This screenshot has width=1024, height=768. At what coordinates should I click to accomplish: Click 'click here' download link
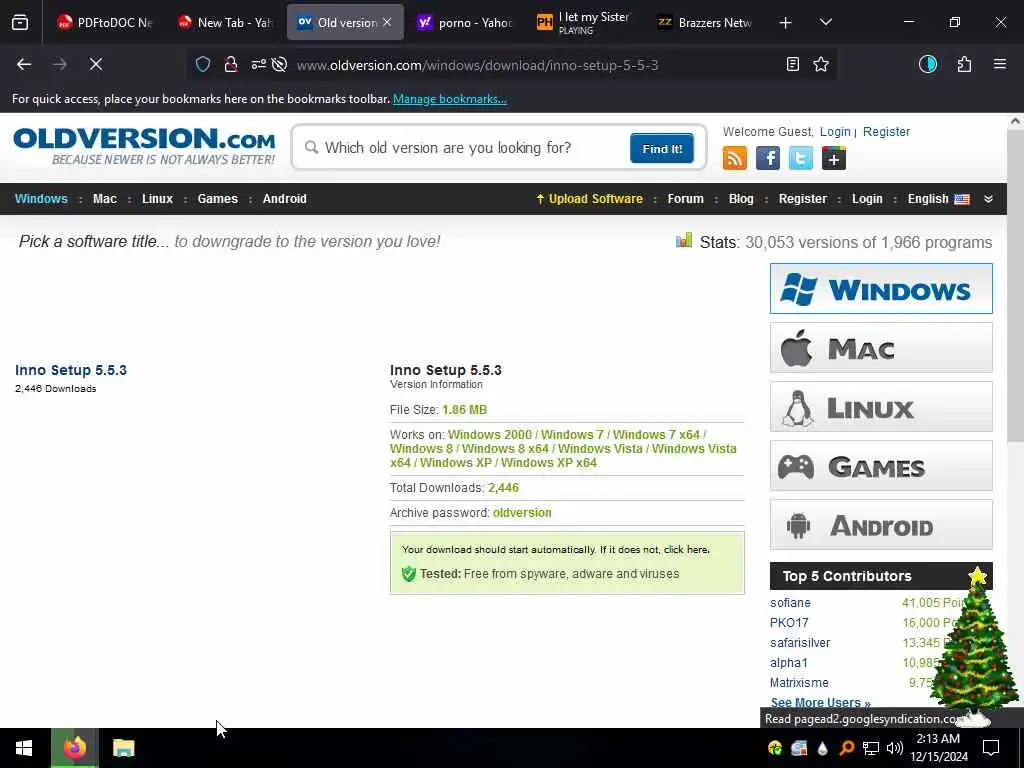coord(686,550)
